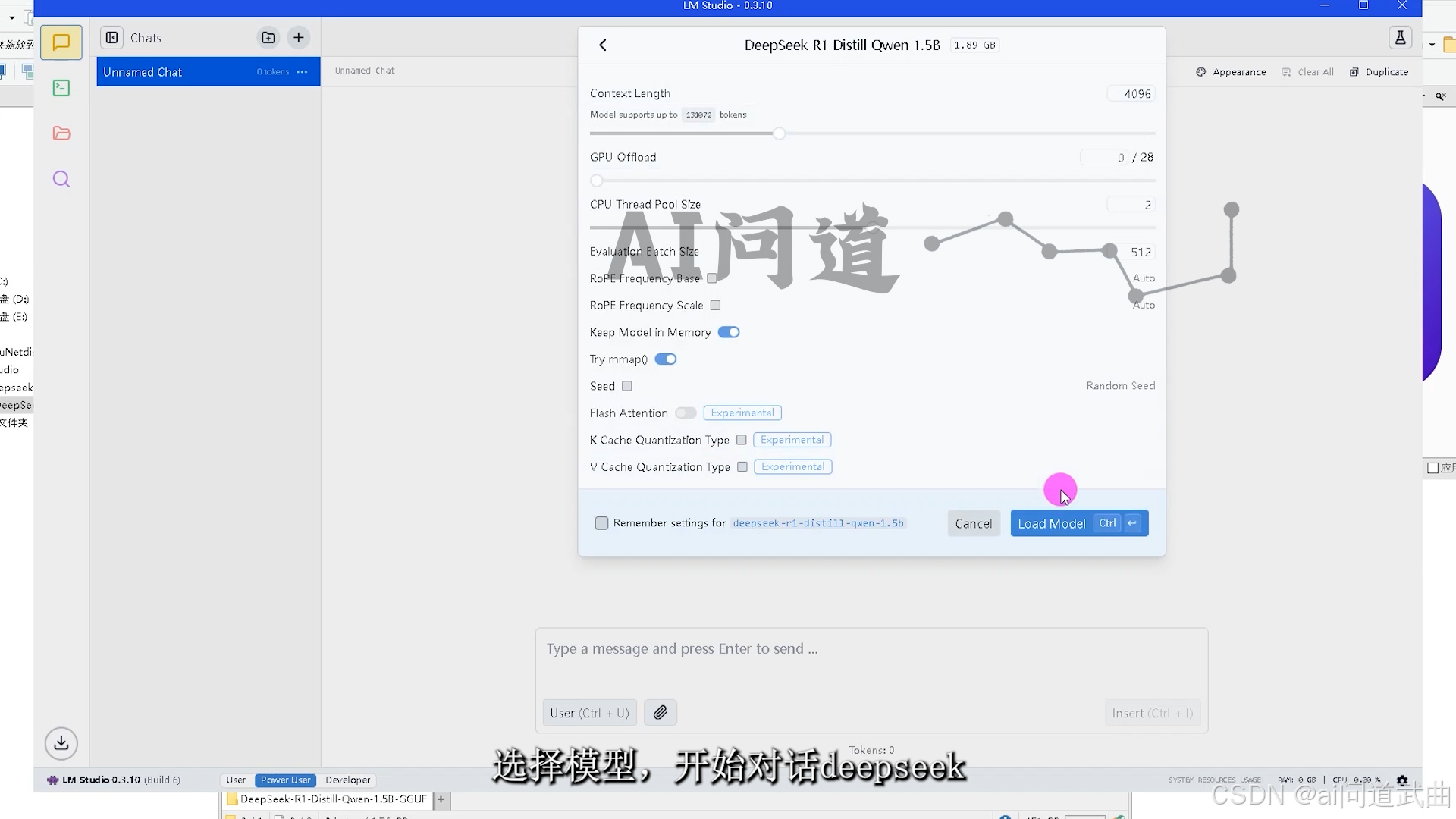Screen dimensions: 1456x819
Task: Go back with the model dialog chevron
Action: [603, 45]
